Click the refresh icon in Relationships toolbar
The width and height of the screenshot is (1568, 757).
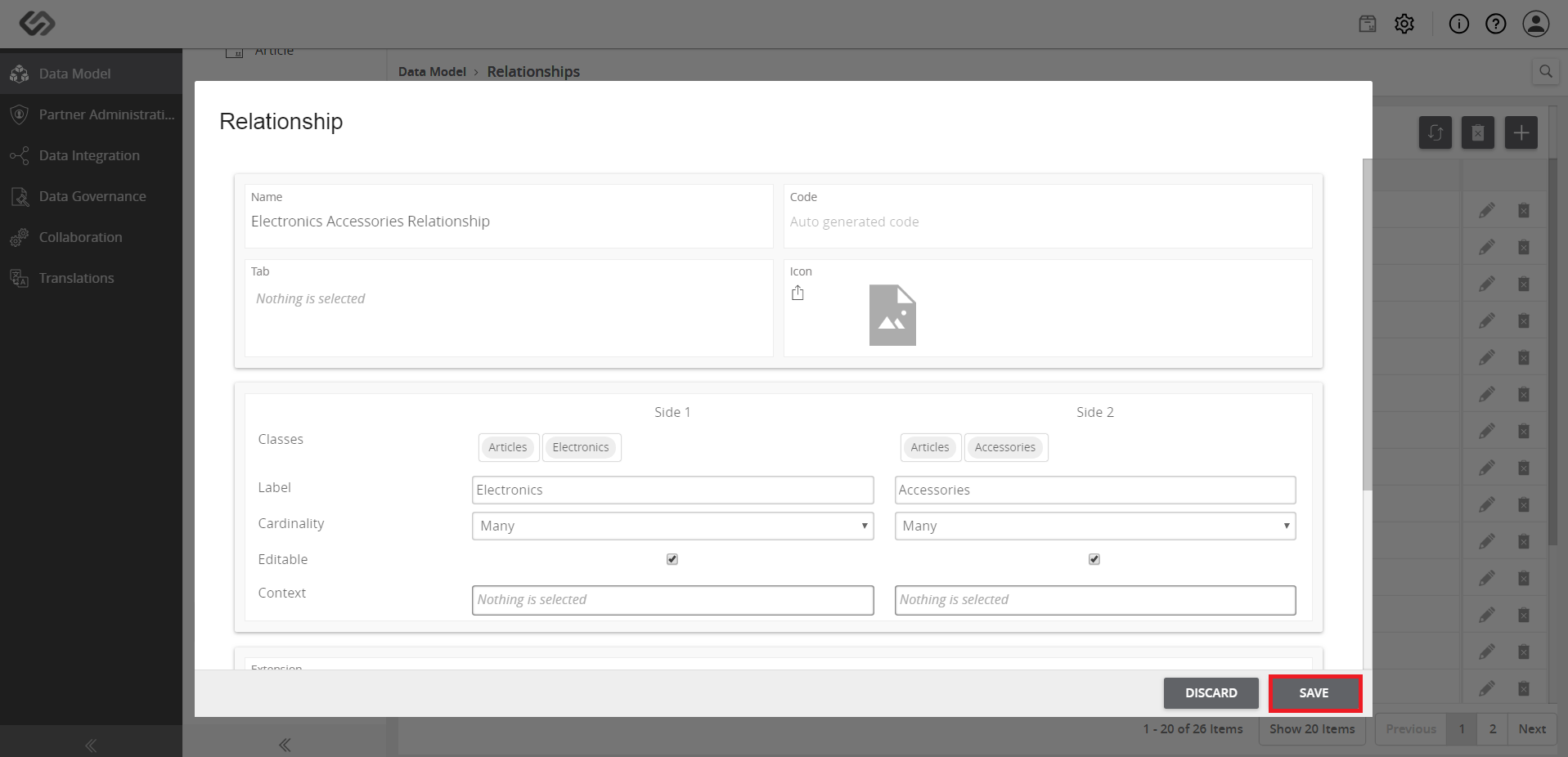click(1435, 132)
